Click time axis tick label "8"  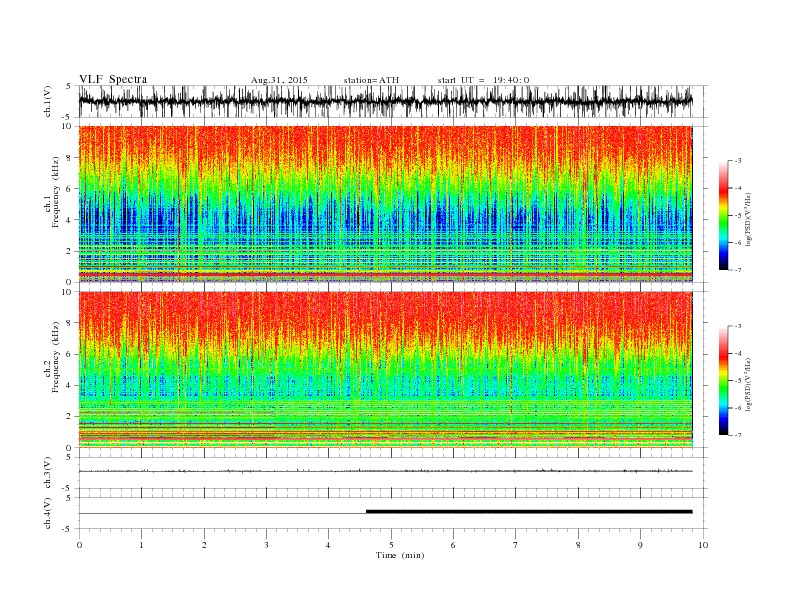(578, 545)
